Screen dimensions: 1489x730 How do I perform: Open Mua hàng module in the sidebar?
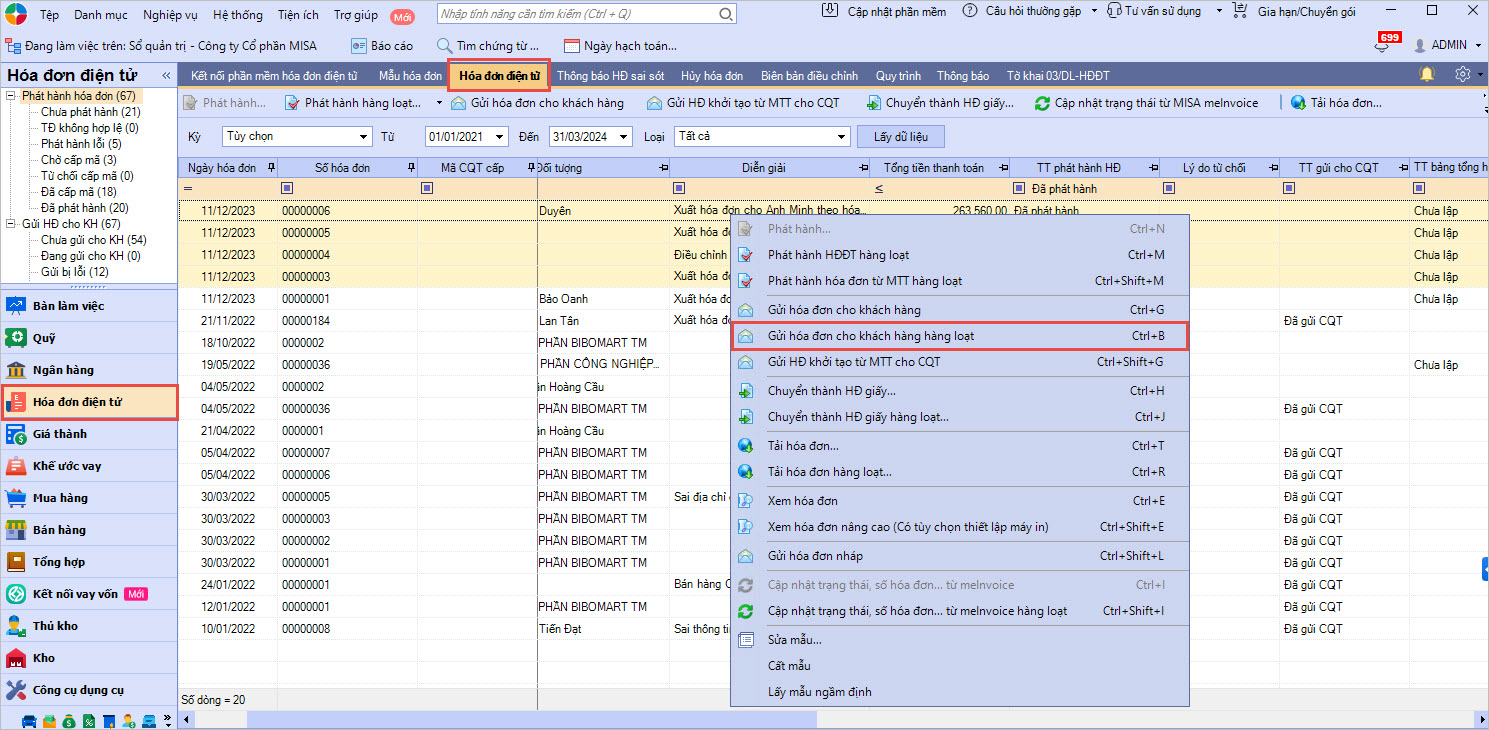tap(60, 498)
